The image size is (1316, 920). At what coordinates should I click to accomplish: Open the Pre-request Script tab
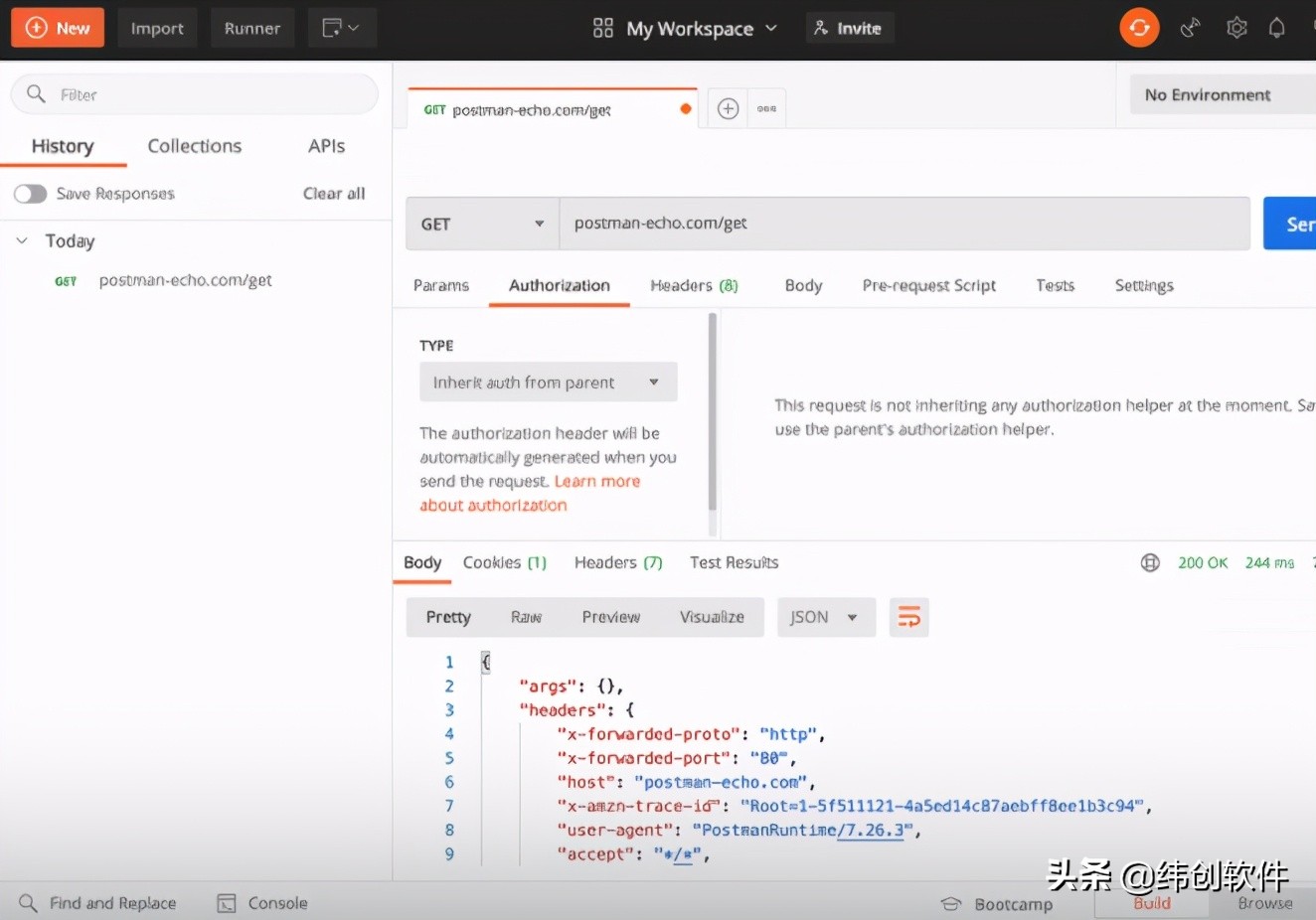[x=928, y=285]
